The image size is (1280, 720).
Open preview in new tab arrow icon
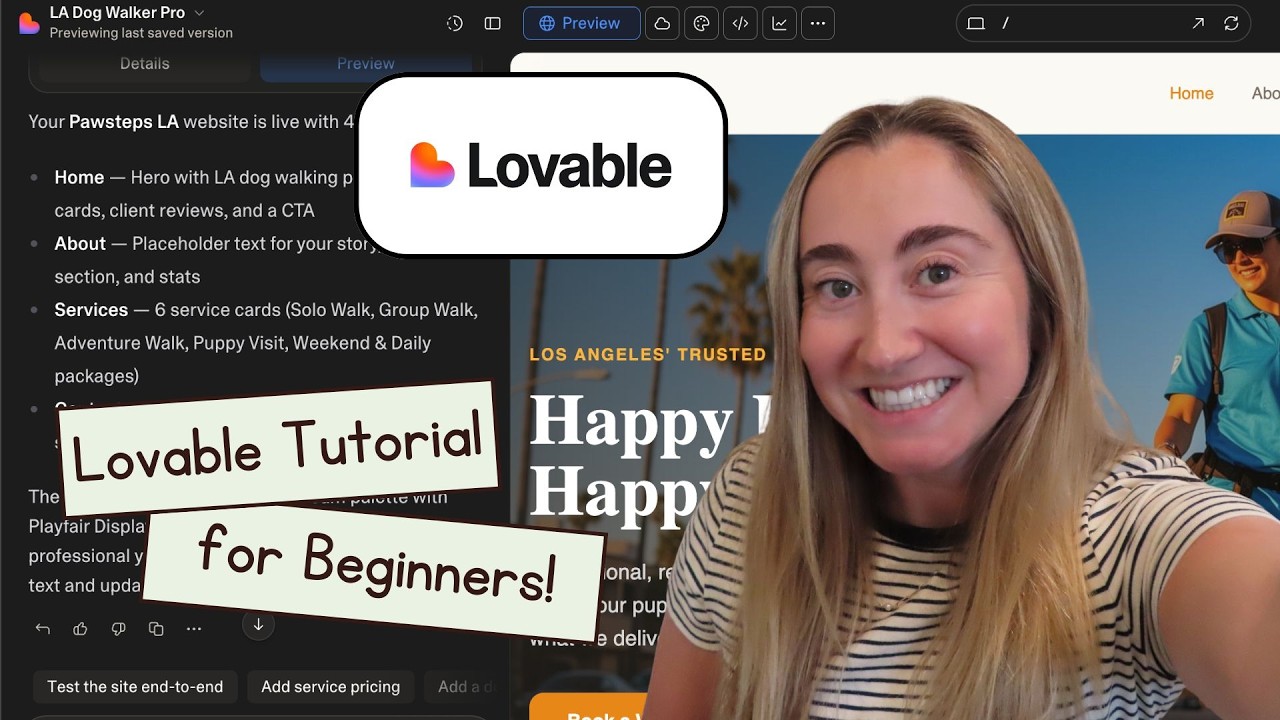pyautogui.click(x=1198, y=23)
